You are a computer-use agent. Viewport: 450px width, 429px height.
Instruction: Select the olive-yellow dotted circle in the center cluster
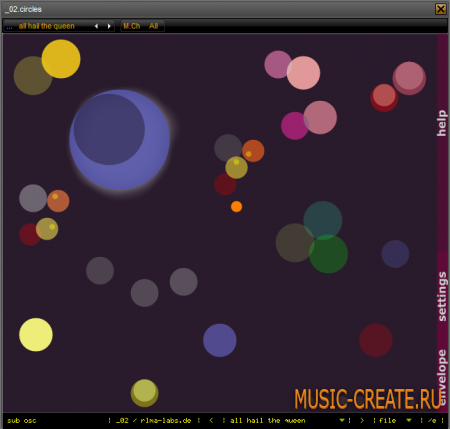236,168
